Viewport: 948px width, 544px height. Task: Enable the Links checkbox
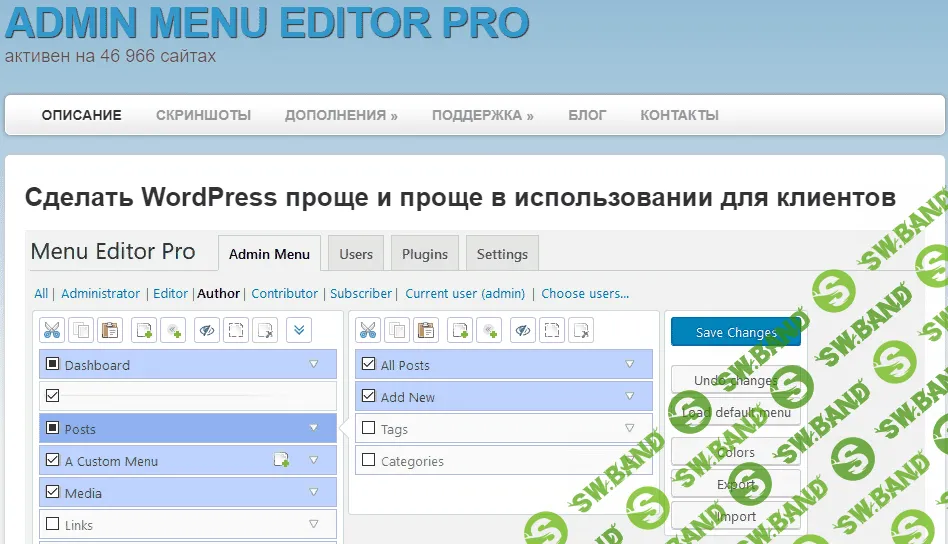pos(53,524)
